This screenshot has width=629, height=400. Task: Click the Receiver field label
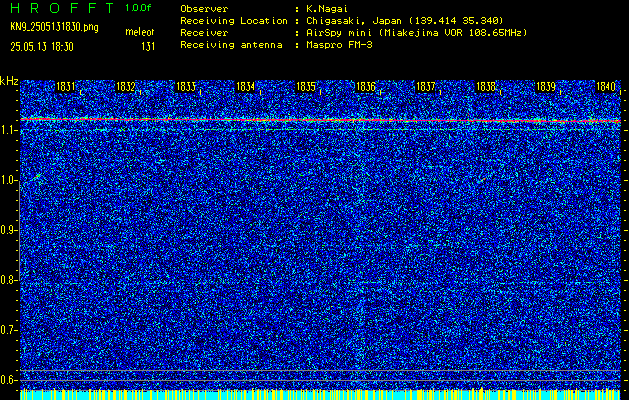pyautogui.click(x=204, y=33)
